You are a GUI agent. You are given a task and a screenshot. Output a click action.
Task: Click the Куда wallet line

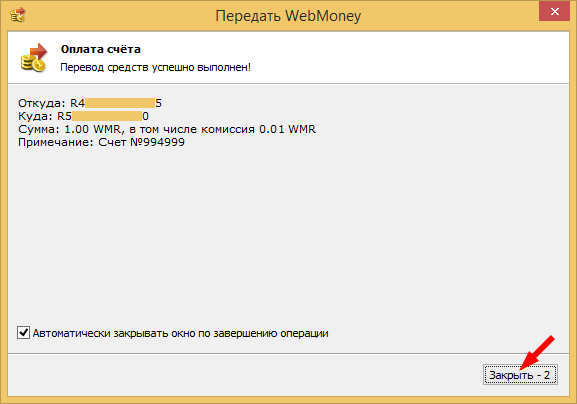coord(84,116)
